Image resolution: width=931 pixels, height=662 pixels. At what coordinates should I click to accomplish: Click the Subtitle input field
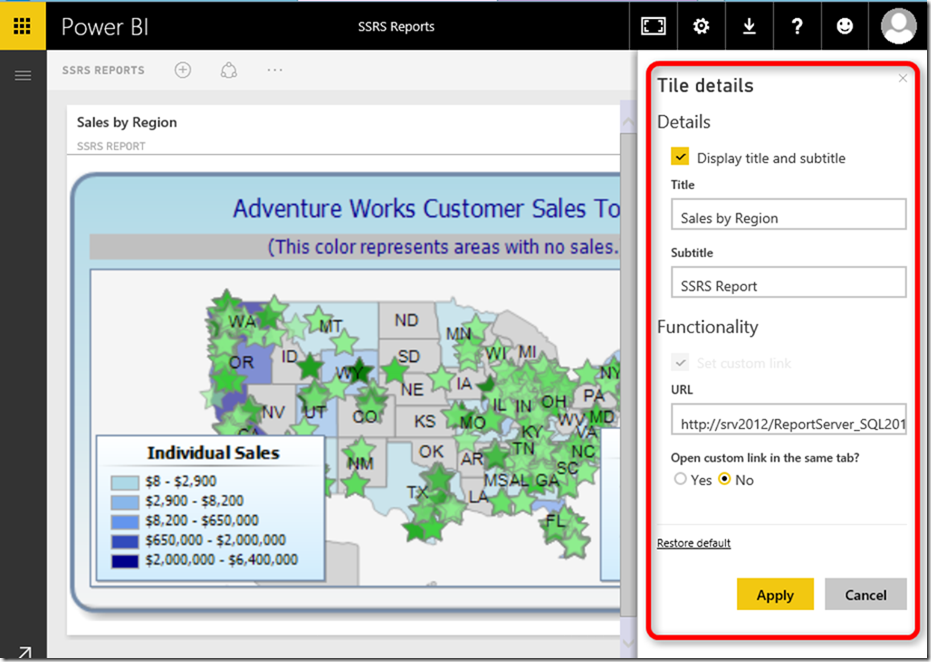click(x=788, y=282)
